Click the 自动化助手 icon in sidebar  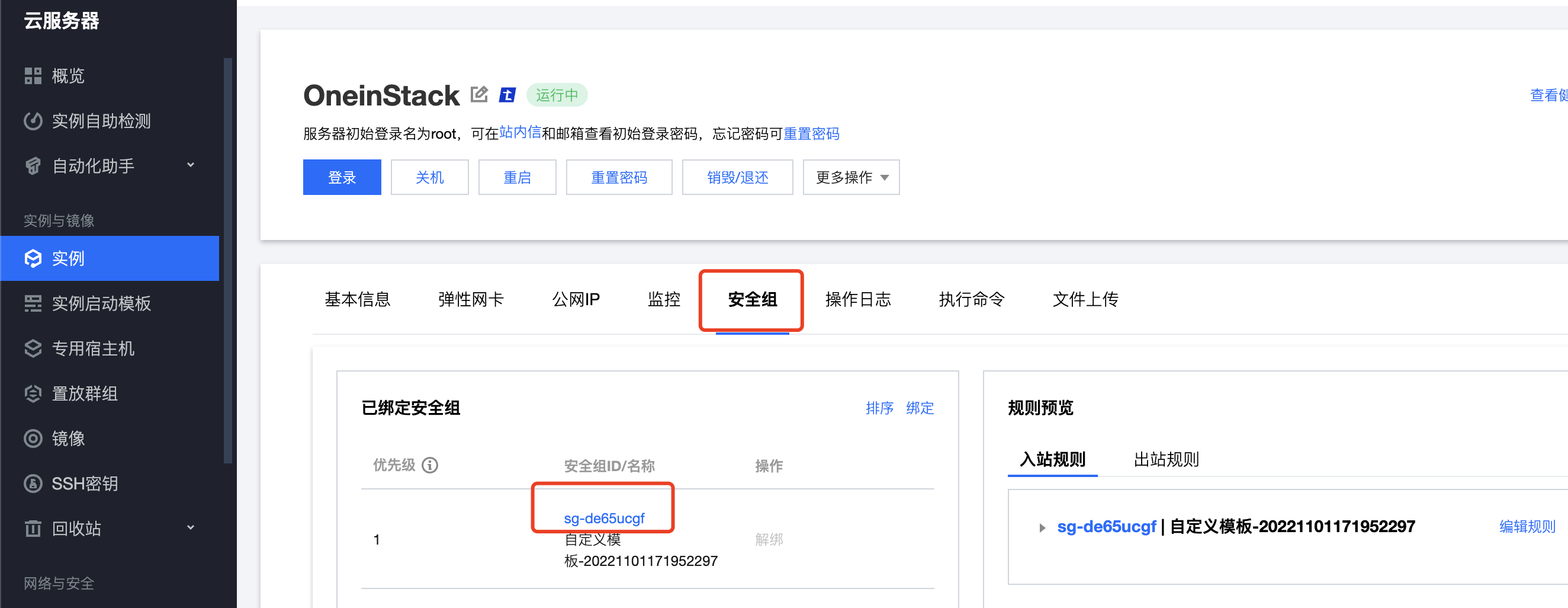coord(33,166)
